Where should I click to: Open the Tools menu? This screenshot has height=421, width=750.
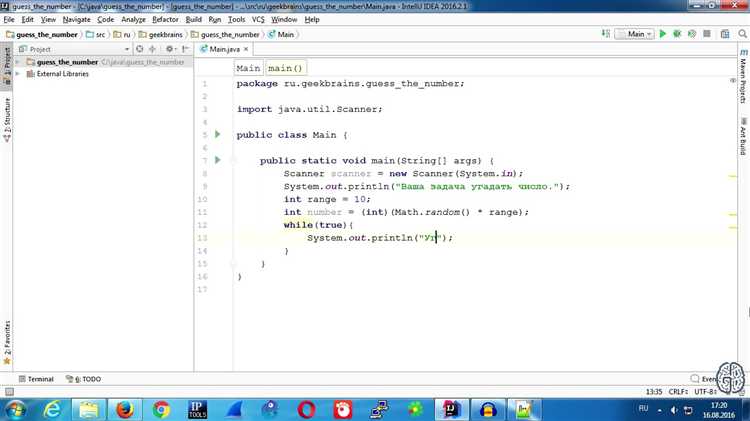coord(236,20)
